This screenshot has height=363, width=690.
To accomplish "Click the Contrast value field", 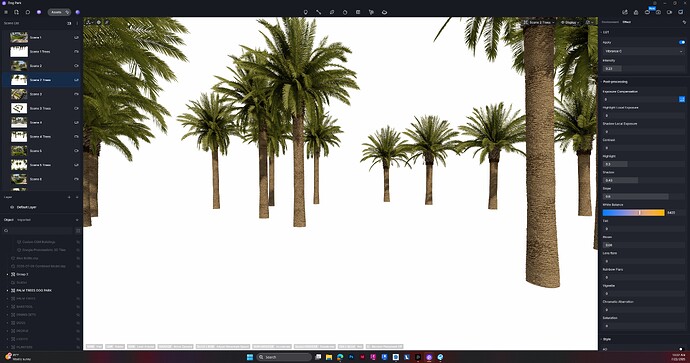I will [x=643, y=148].
